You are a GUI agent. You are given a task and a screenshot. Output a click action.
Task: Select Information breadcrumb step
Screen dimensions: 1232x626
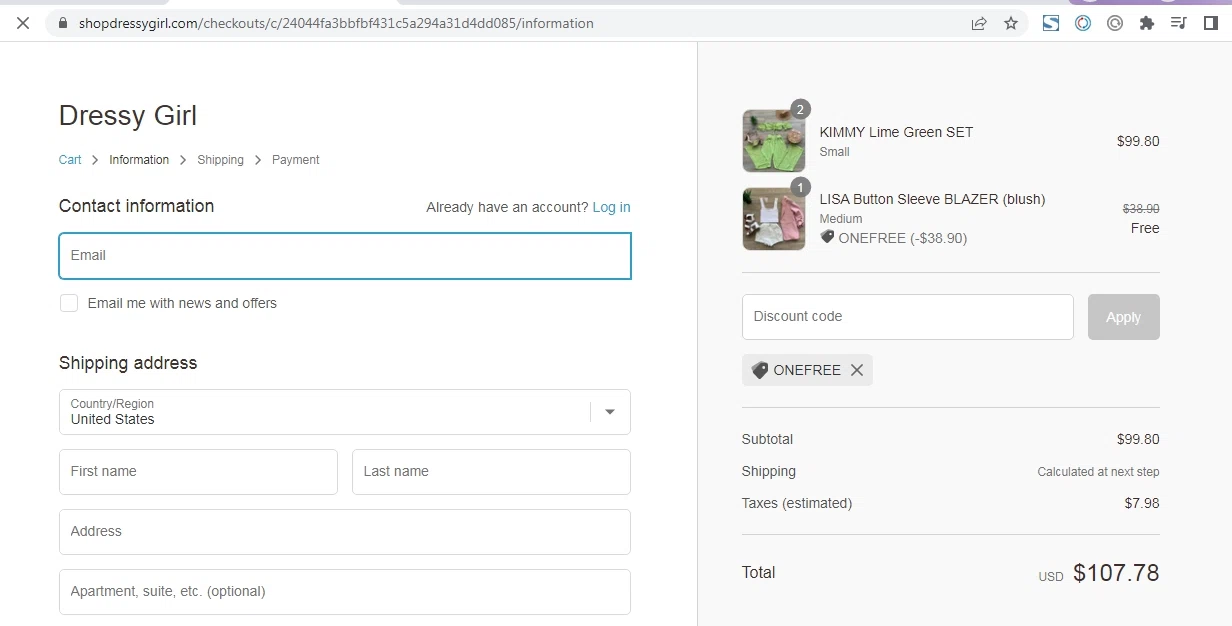139,160
